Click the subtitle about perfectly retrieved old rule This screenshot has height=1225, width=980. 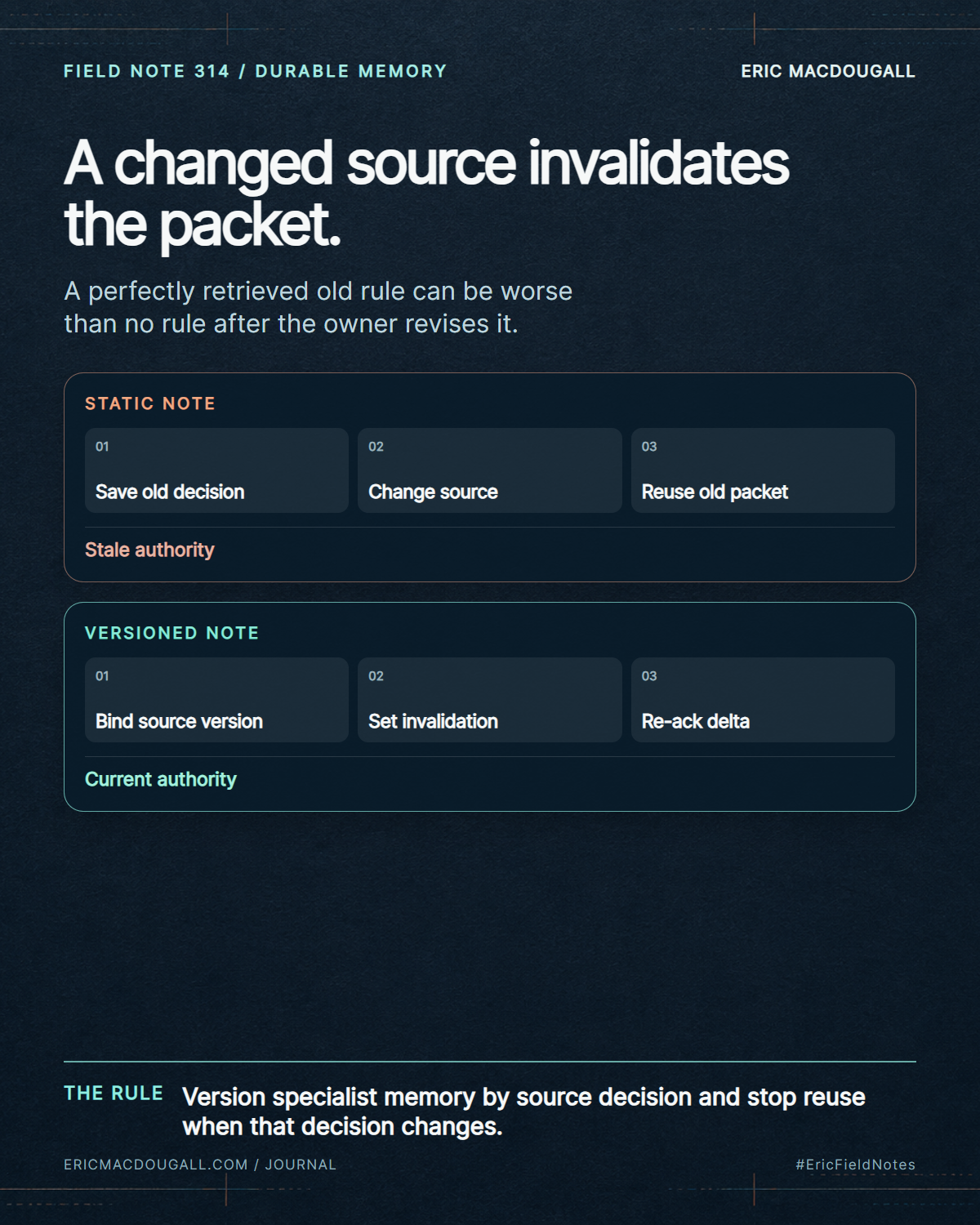click(318, 308)
